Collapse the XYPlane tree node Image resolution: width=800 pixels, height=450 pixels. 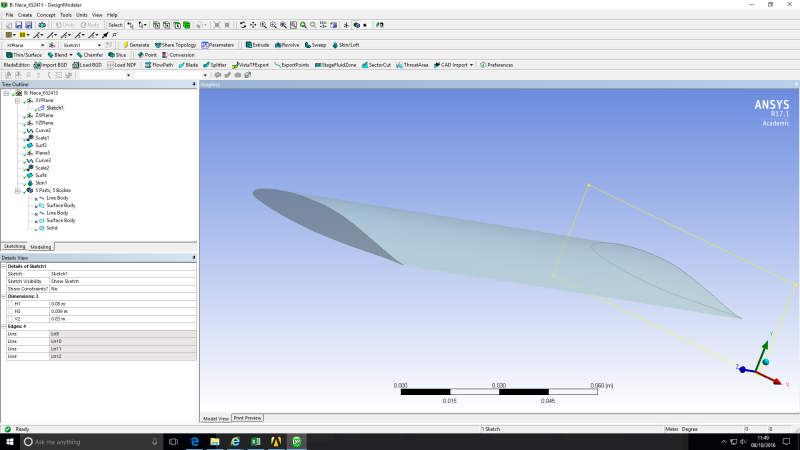coord(17,101)
